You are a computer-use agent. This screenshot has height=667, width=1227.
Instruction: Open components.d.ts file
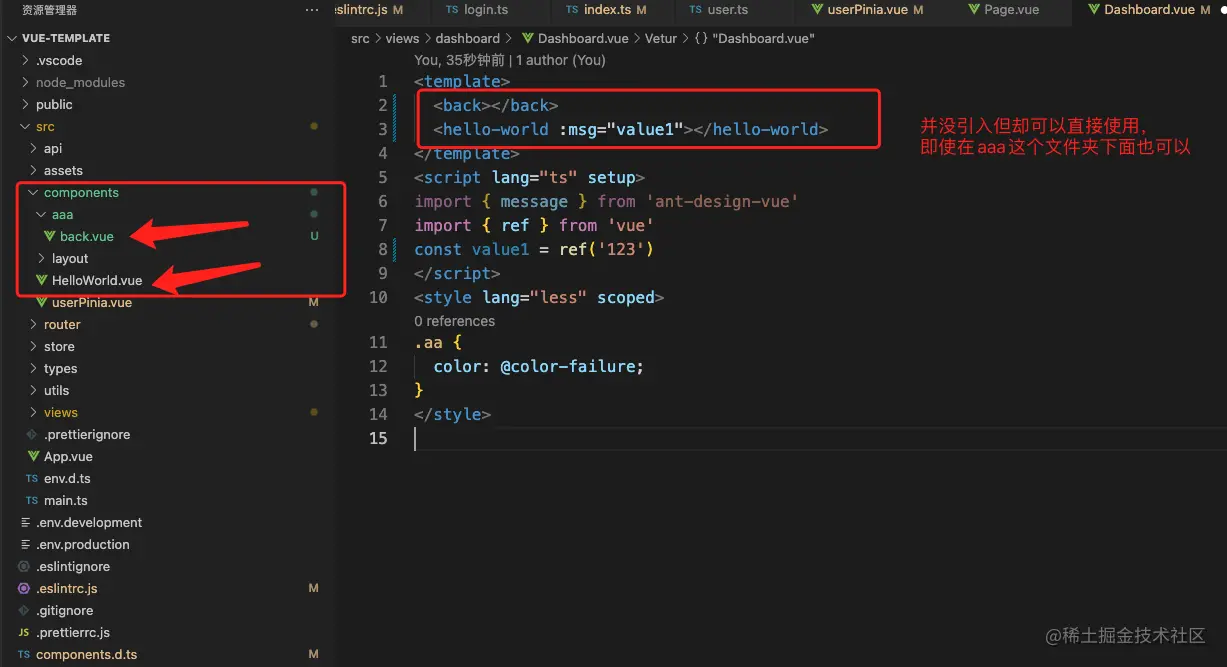pyautogui.click(x=87, y=654)
